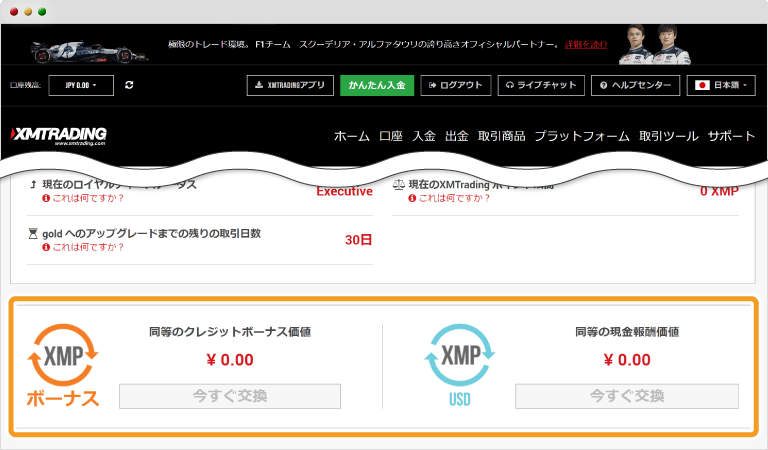The height and width of the screenshot is (450, 768).
Task: Click the orange XMP ボーナス icon
Action: tap(63, 365)
